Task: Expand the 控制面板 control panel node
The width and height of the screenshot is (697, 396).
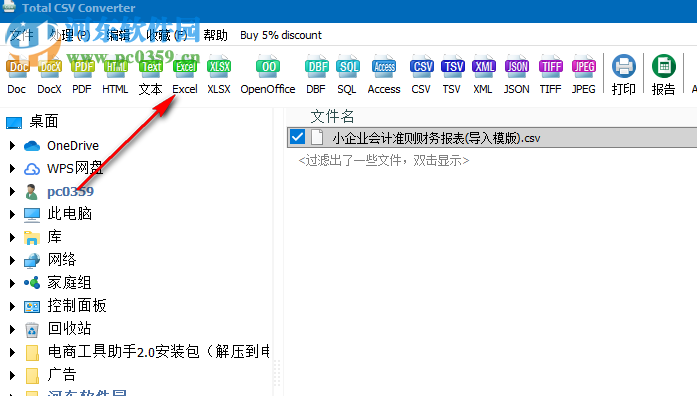Action: click(12, 306)
